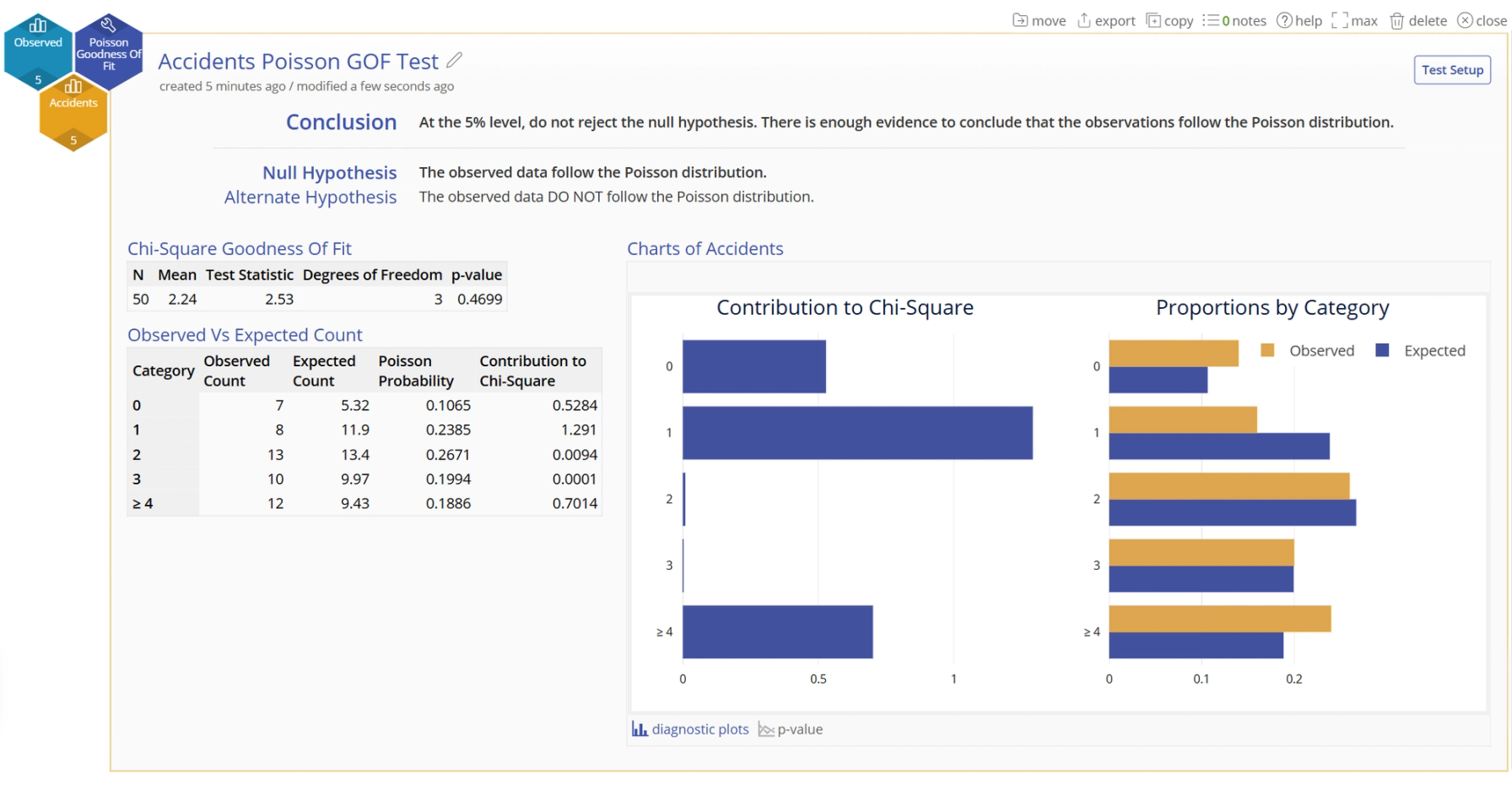Click the Contribution to Chi-Square chart title
The image size is (1512, 790).
coord(845,308)
